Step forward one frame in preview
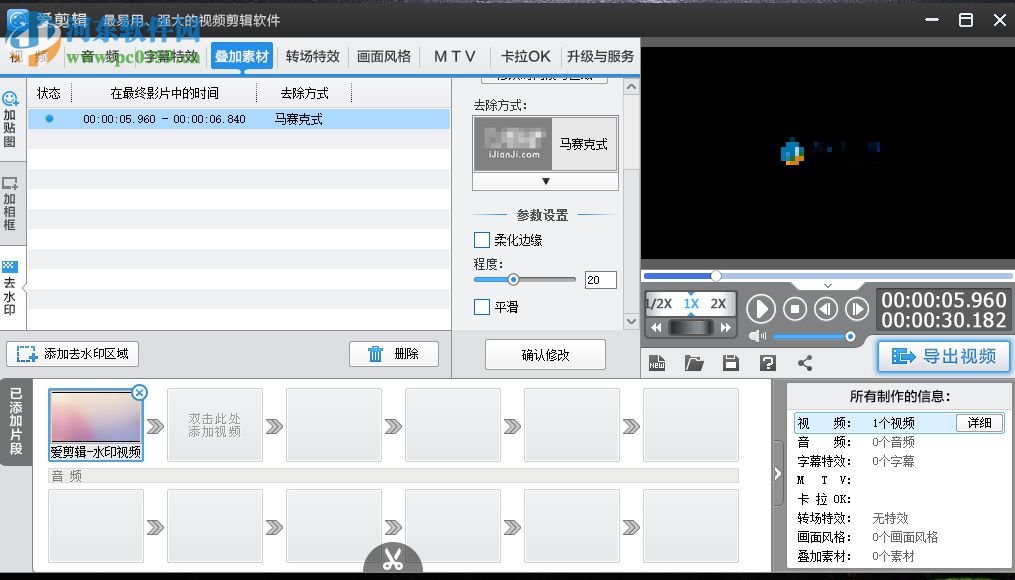 (x=857, y=309)
